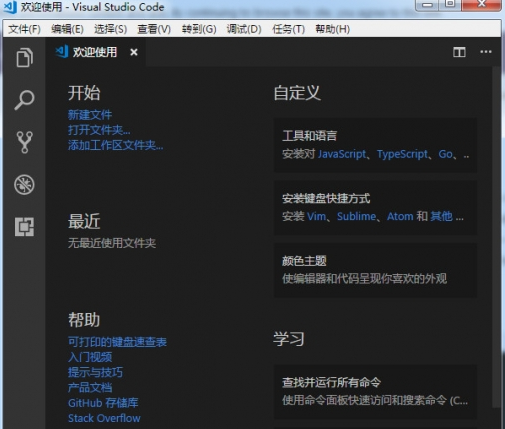Click the 颜色主题 customization box

tap(375, 270)
